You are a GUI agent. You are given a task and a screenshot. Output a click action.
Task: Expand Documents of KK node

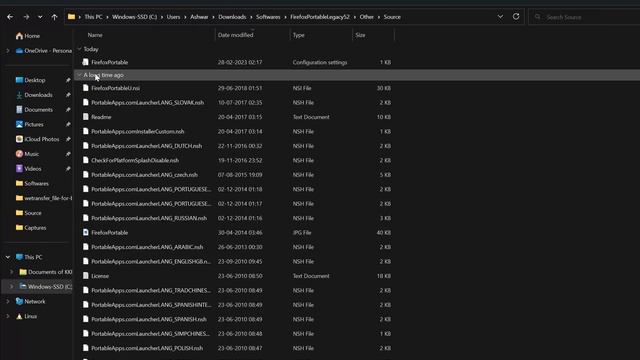tap(11, 272)
